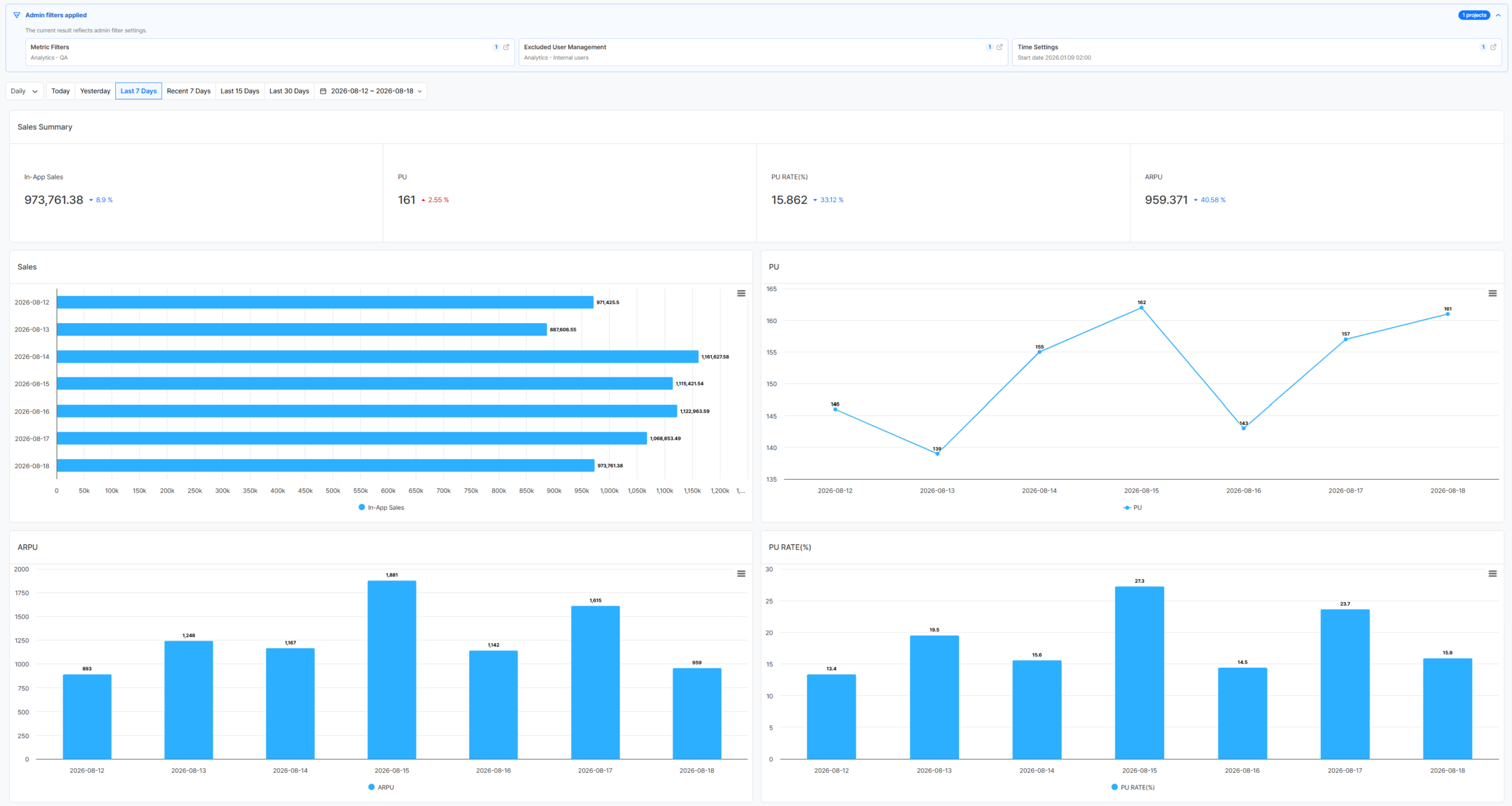
Task: Click the Start date 2026.01.09 02:00 text
Action: pos(1054,58)
